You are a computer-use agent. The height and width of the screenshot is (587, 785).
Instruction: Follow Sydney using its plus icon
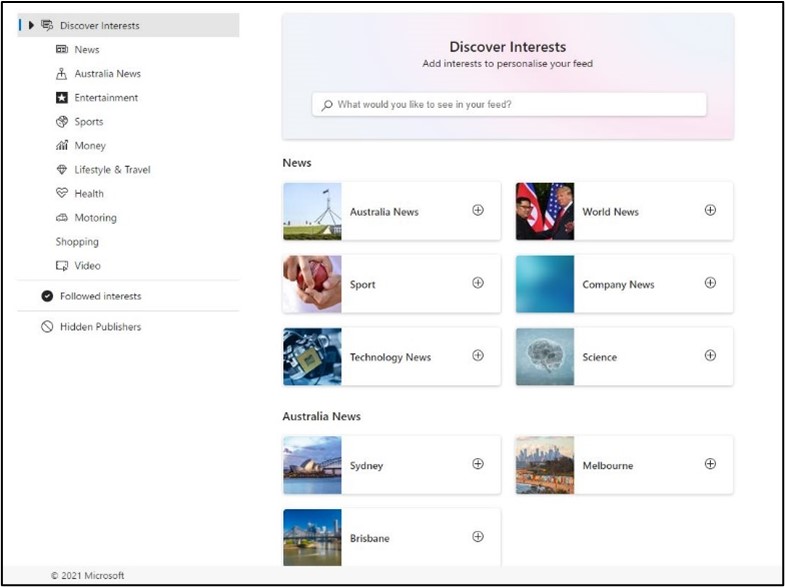[x=478, y=464]
